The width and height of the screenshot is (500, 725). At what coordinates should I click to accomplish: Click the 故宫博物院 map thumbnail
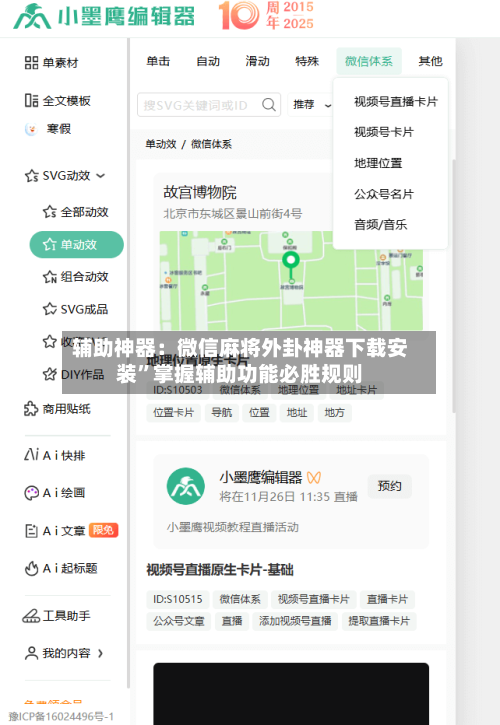click(x=291, y=281)
